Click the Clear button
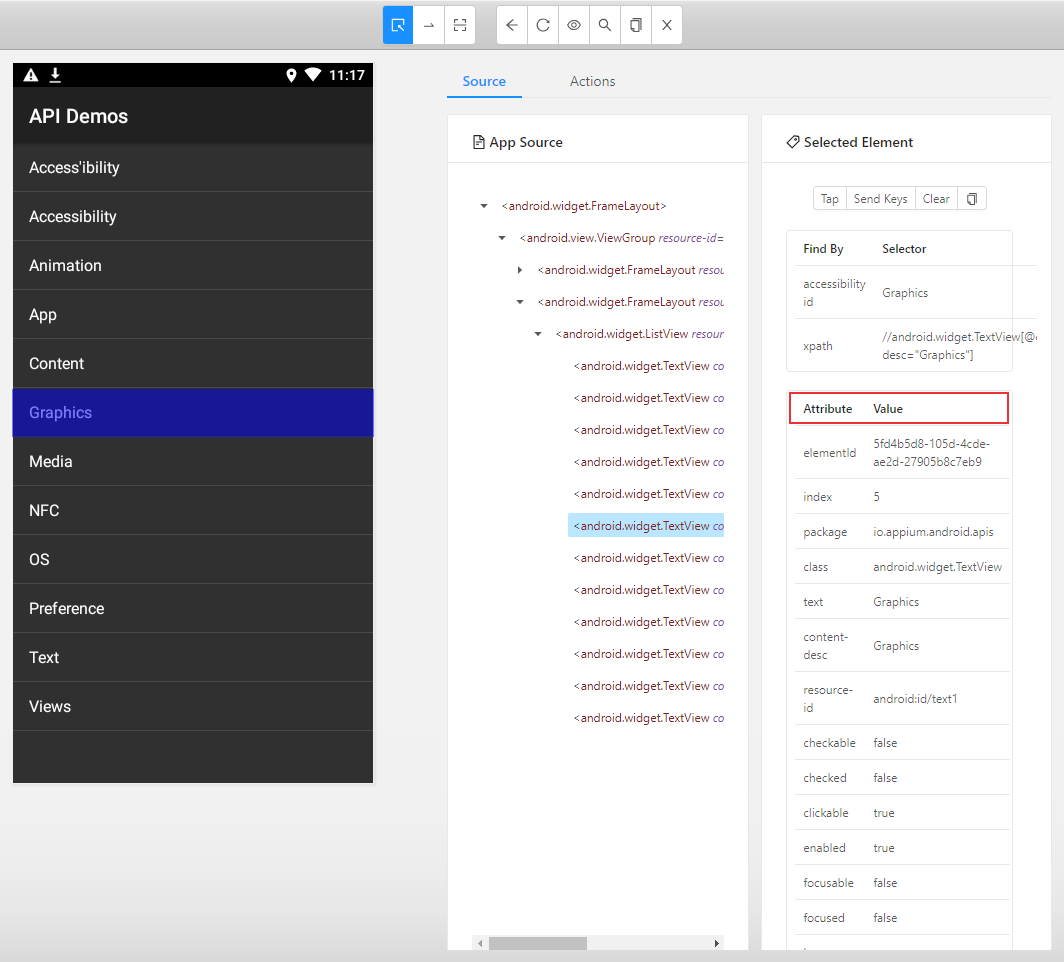Image resolution: width=1064 pixels, height=962 pixels. point(936,199)
